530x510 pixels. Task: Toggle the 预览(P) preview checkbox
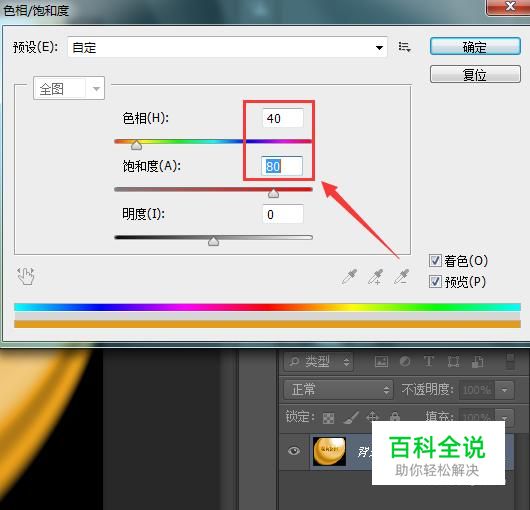pyautogui.click(x=435, y=281)
